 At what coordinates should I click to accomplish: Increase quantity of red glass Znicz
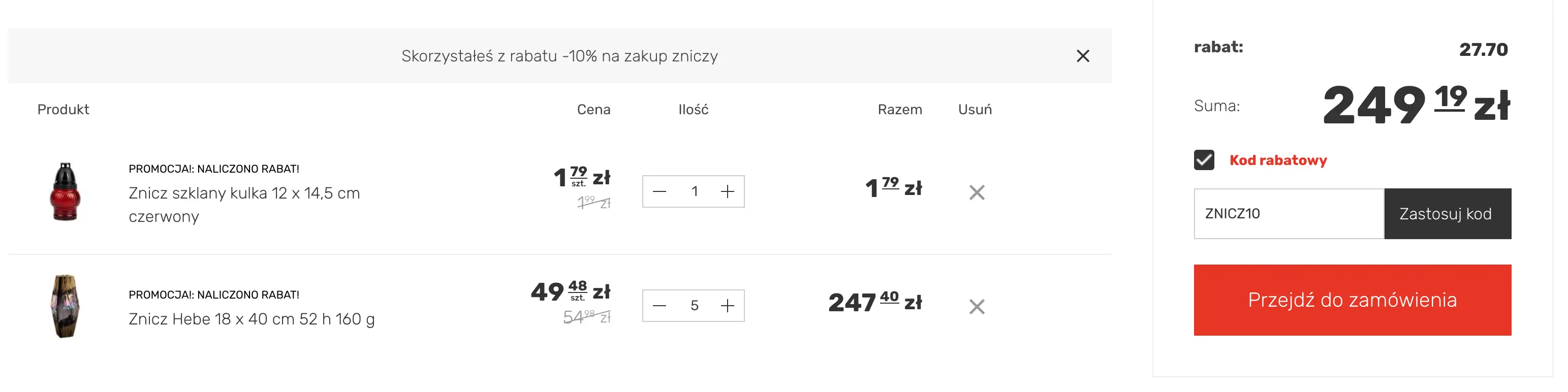tap(728, 192)
